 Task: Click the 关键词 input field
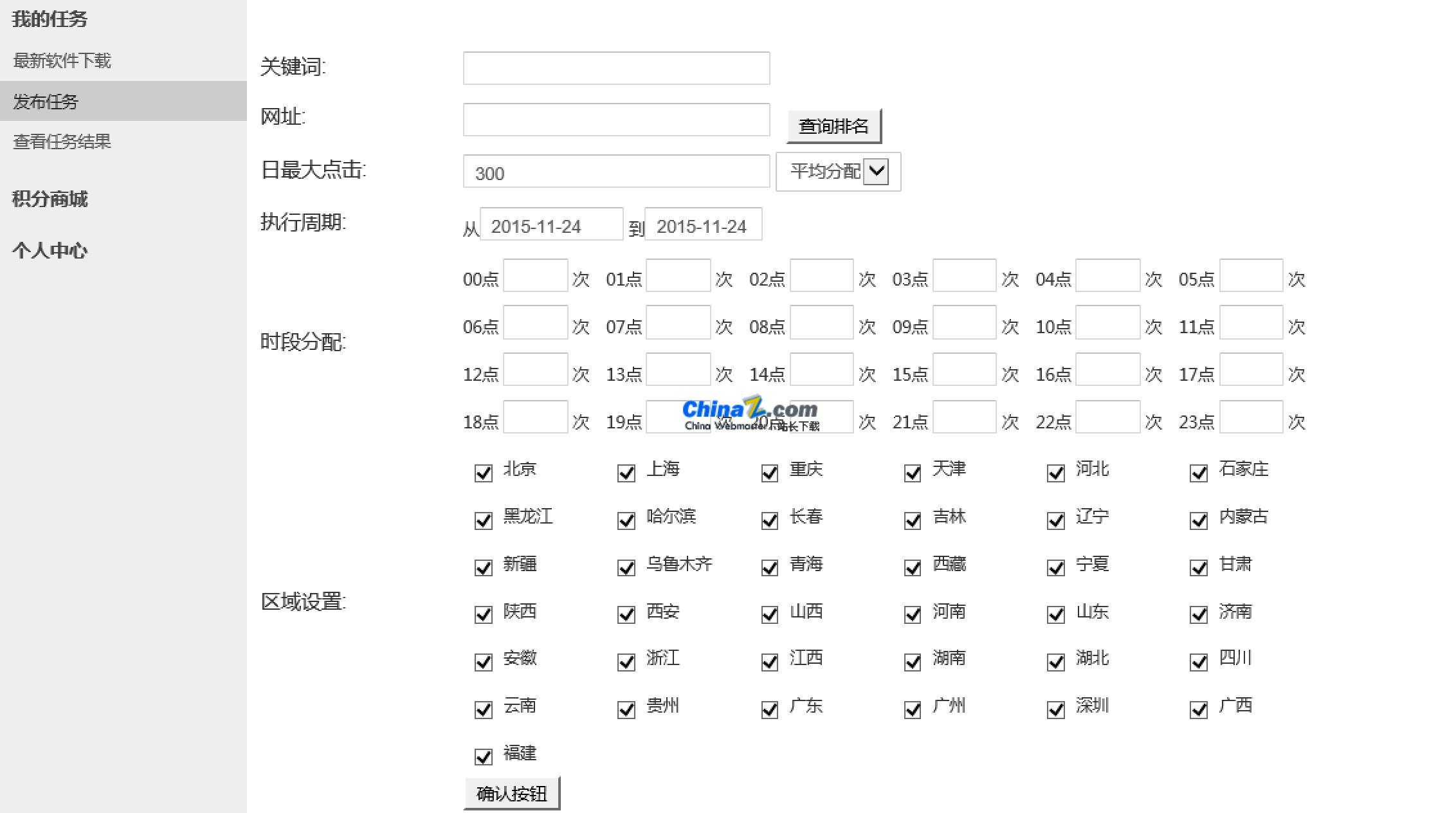click(x=616, y=68)
